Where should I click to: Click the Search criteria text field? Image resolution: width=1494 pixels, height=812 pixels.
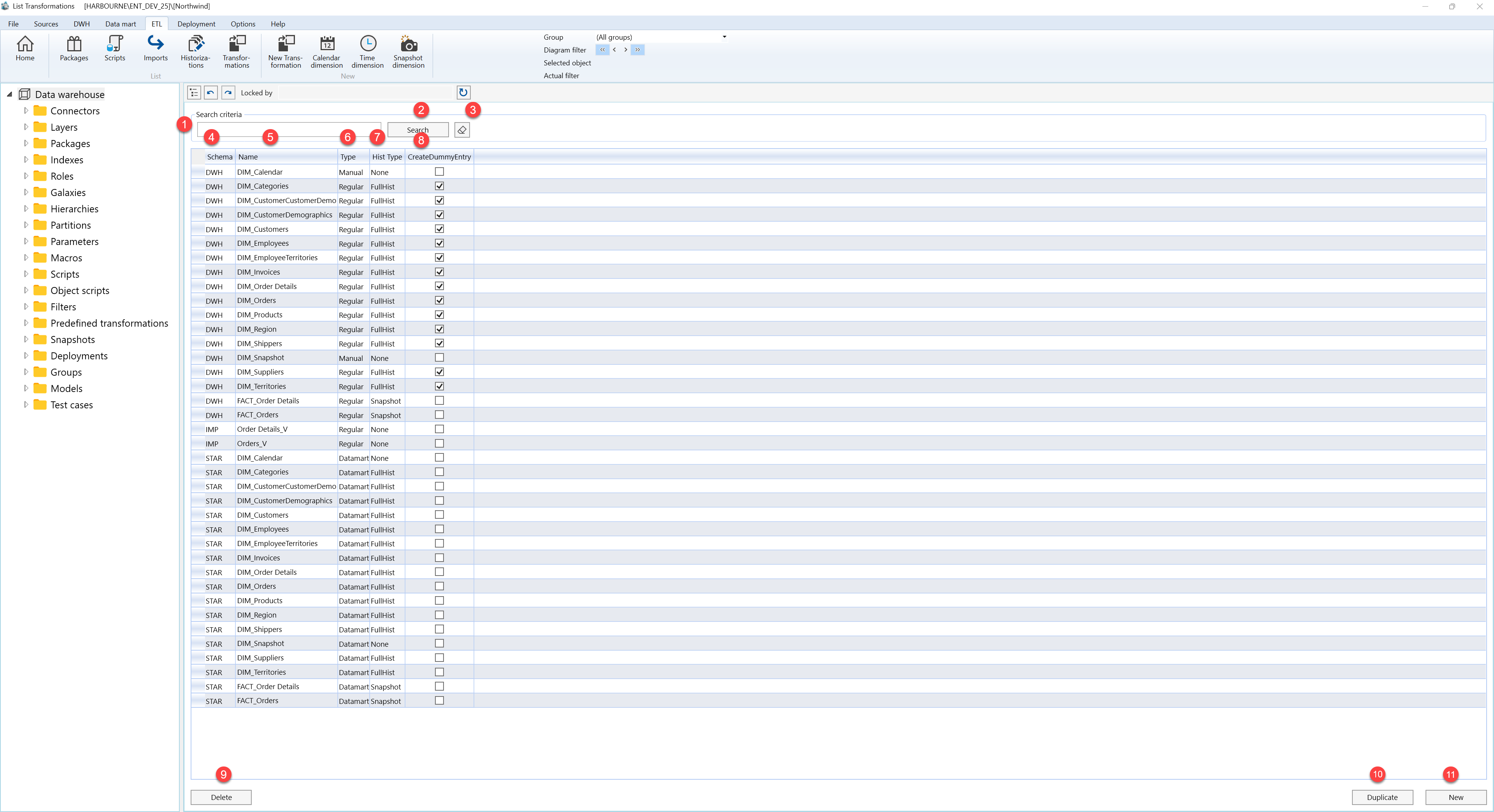289,129
